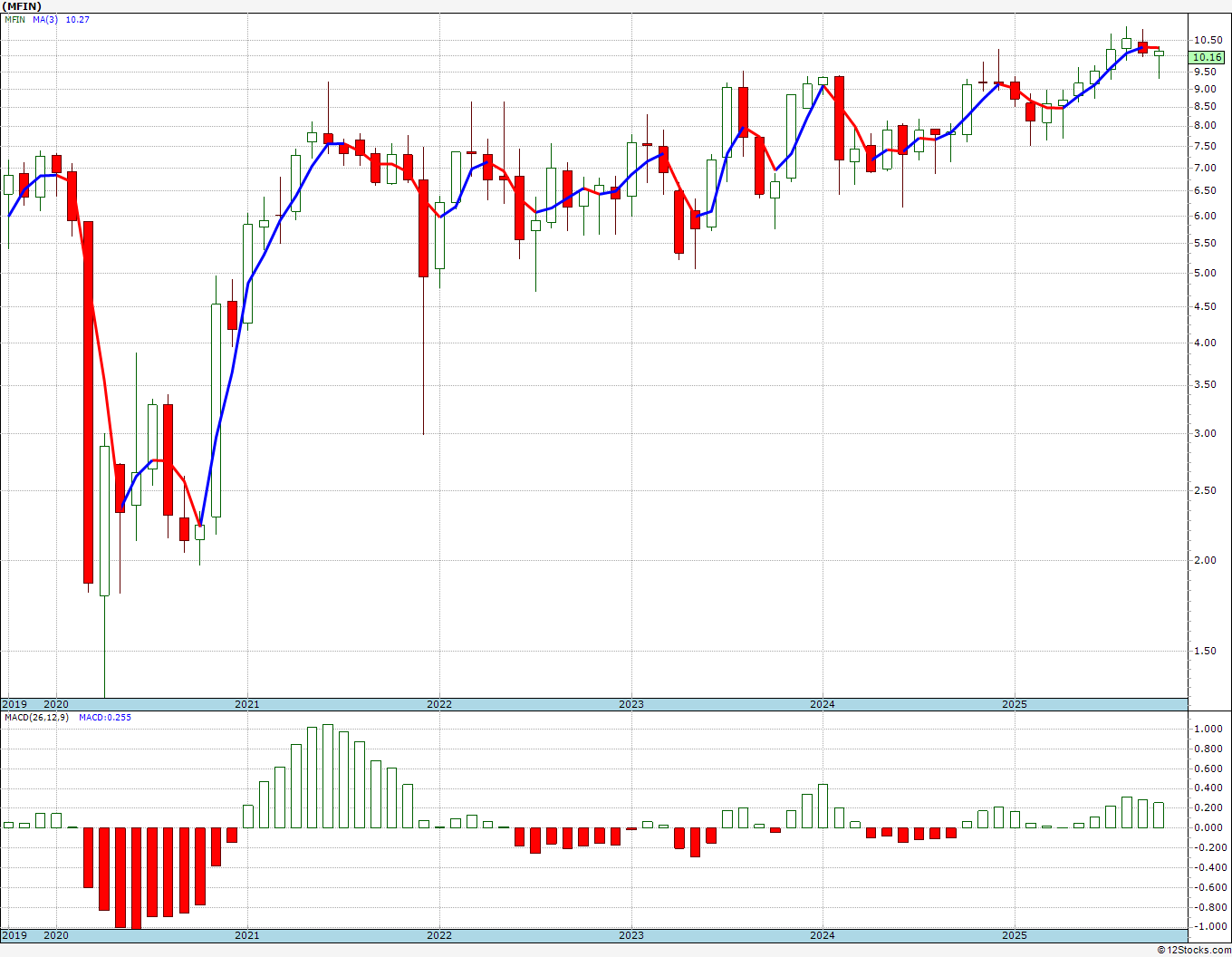
Task: Select 2019 on the bottom MACD time axis
Action: pyautogui.click(x=14, y=935)
